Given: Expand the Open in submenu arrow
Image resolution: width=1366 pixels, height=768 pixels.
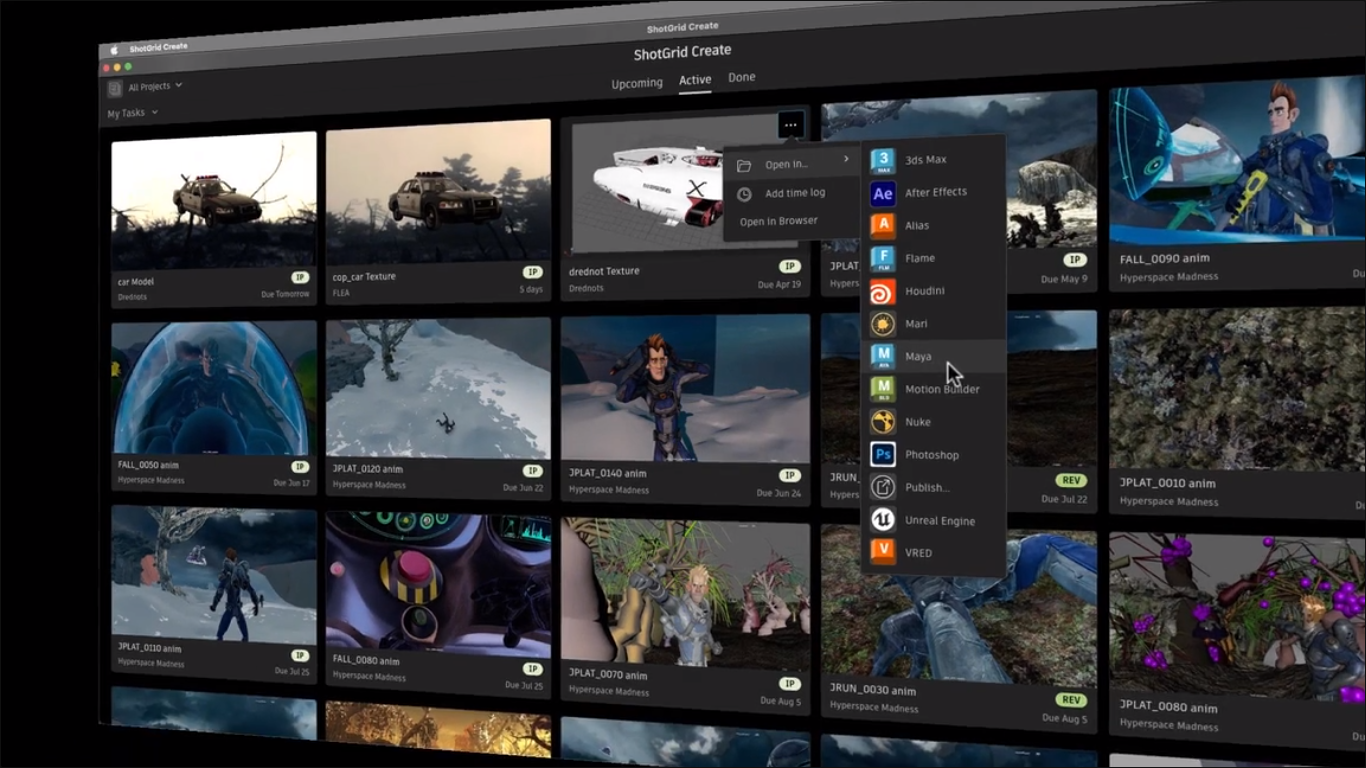Looking at the screenshot, I should (x=846, y=160).
